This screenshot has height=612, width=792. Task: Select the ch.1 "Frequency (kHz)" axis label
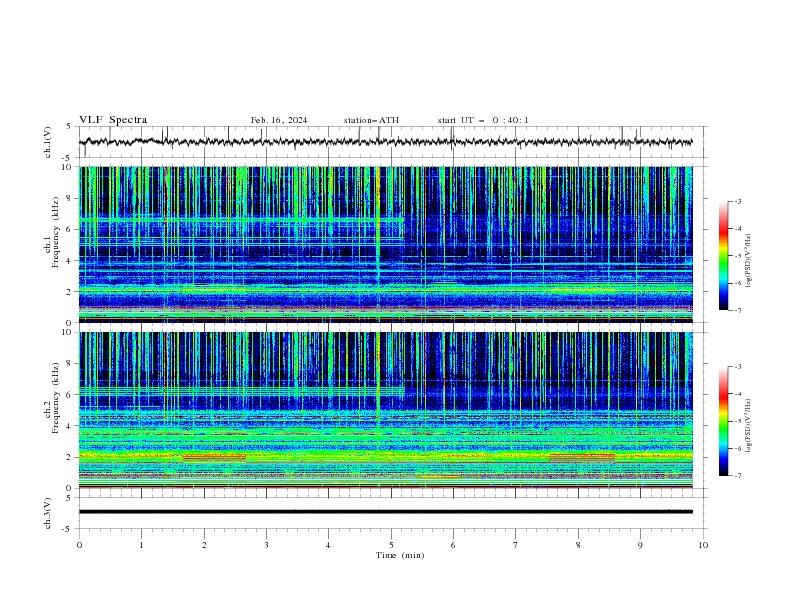click(56, 233)
